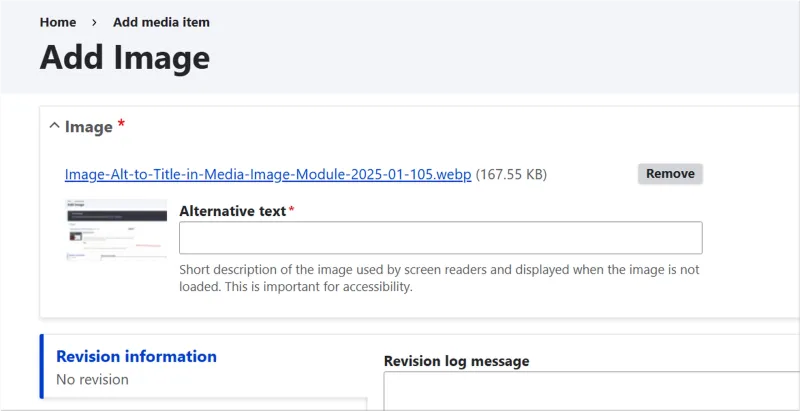The height and width of the screenshot is (411, 800).
Task: Remove the uploaded image file
Action: [670, 174]
